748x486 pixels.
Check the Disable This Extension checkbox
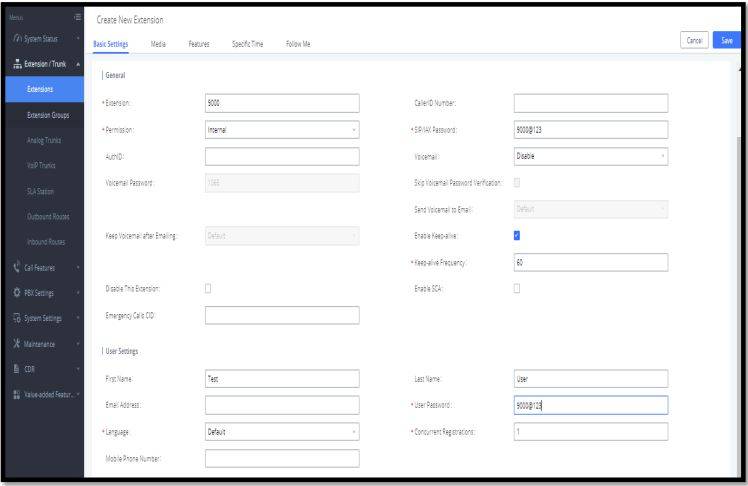point(209,289)
